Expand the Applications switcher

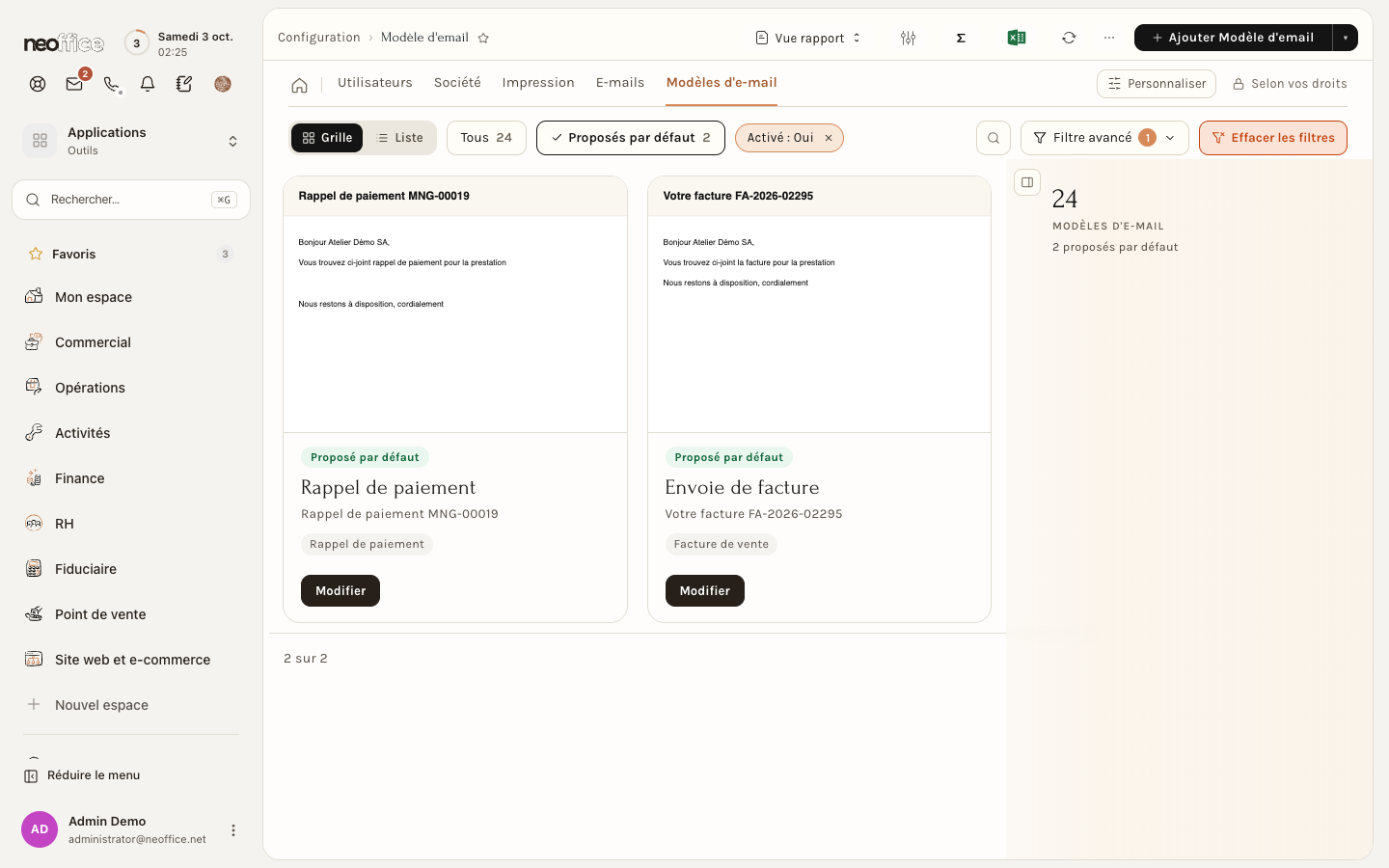[x=131, y=141]
